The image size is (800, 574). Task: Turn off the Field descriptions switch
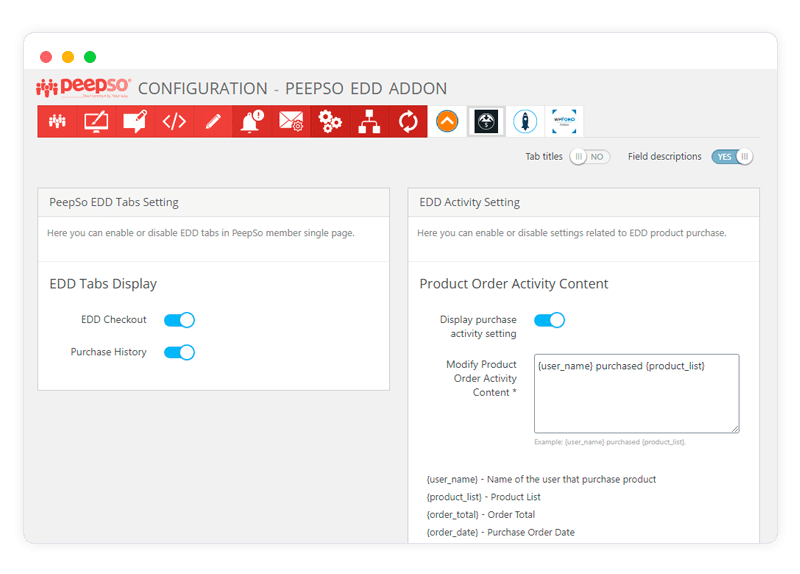click(x=732, y=157)
